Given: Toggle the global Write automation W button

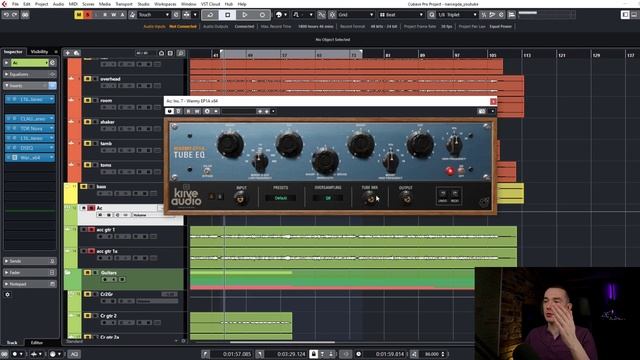Looking at the screenshot, I should (x=113, y=15).
